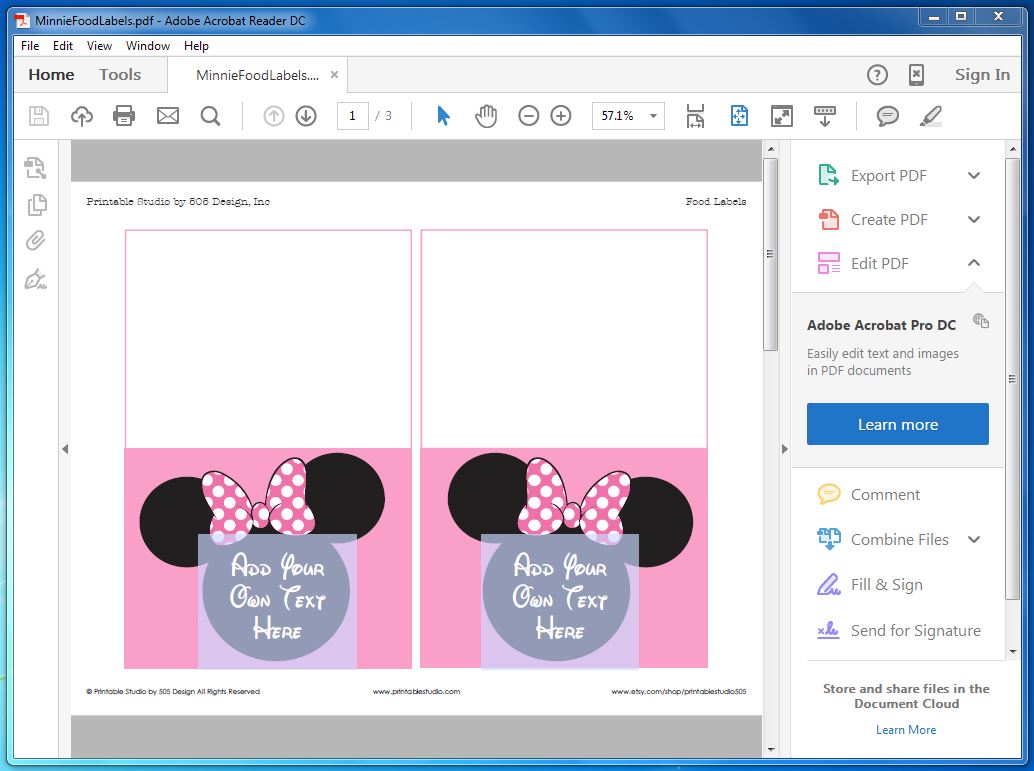Image resolution: width=1034 pixels, height=771 pixels.
Task: Open the Window menu
Action: point(148,45)
